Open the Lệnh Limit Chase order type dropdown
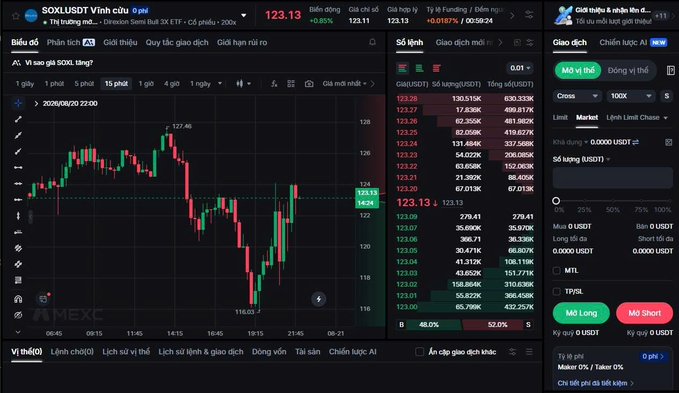The image size is (679, 393). pos(637,117)
